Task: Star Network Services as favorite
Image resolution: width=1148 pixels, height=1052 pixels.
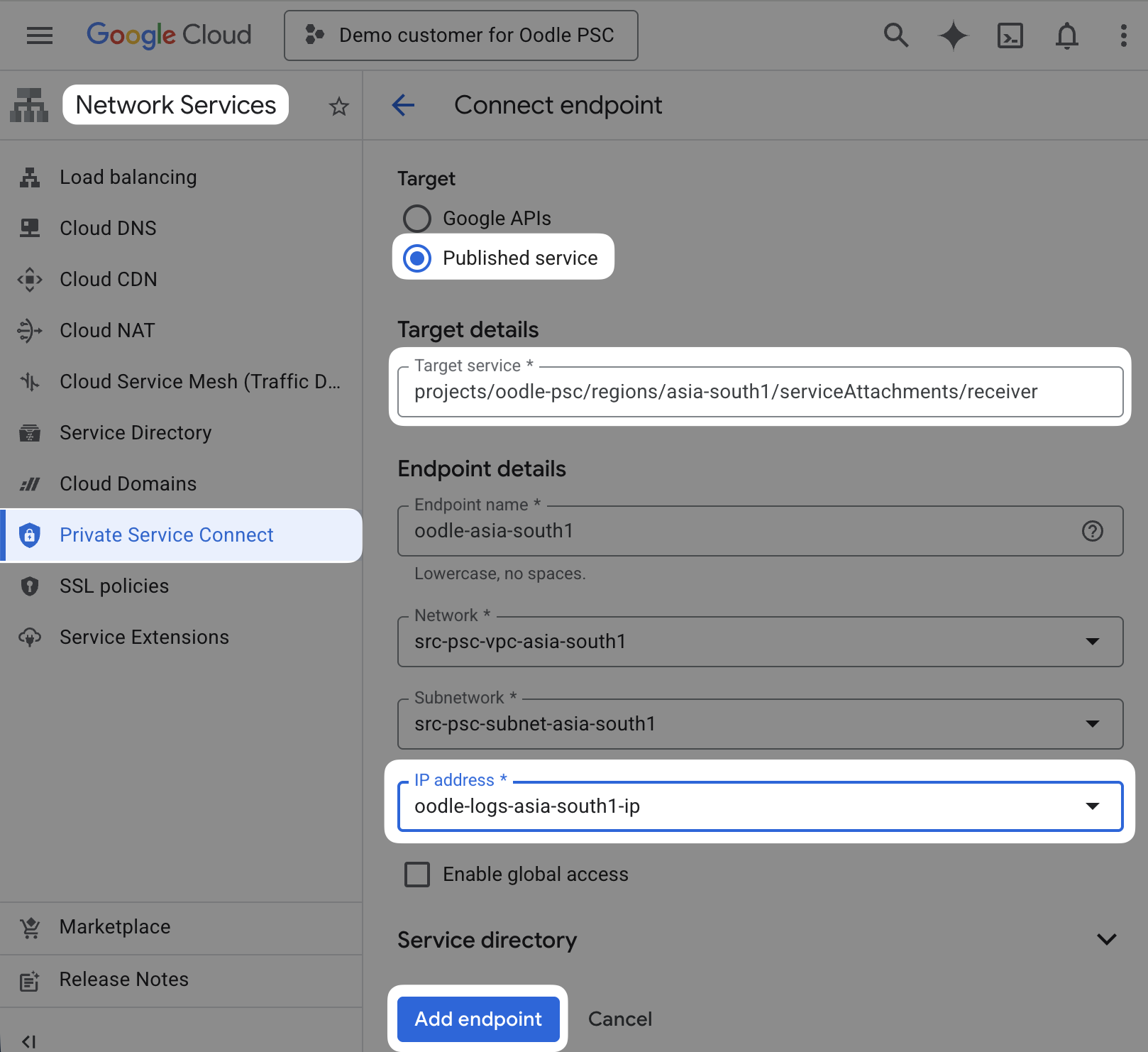Action: (x=338, y=106)
